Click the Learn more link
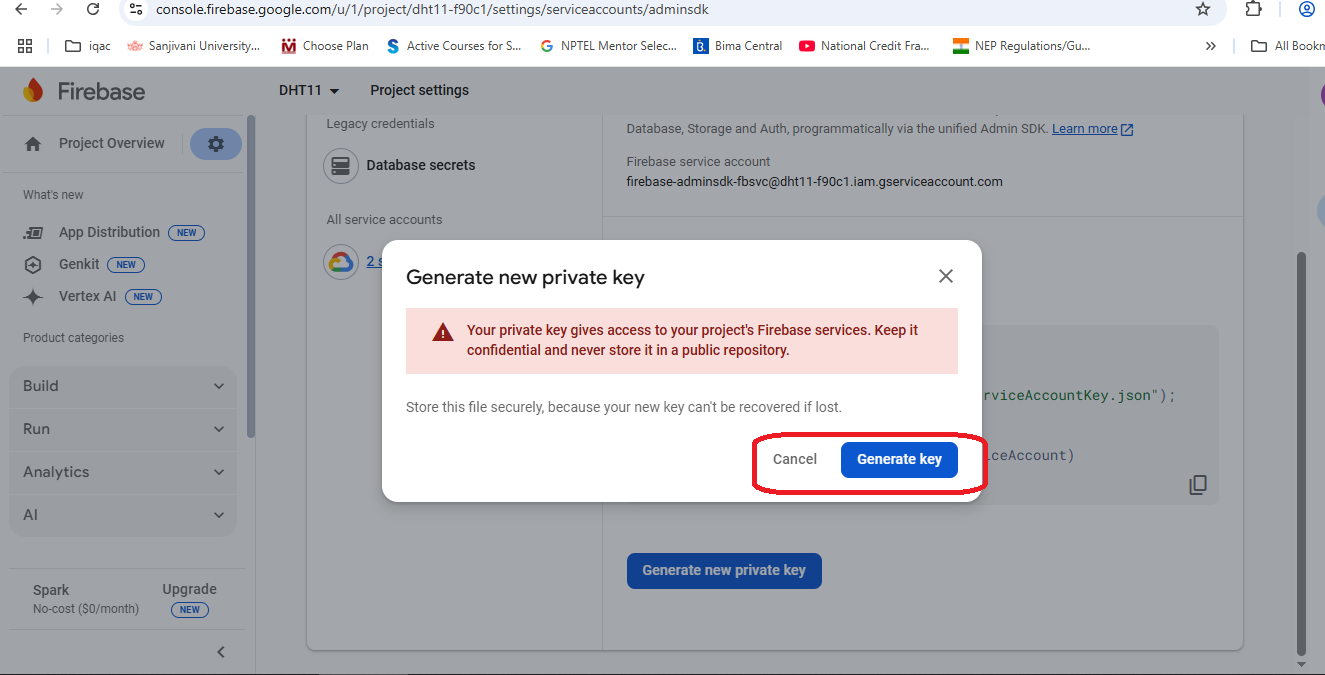This screenshot has width=1325, height=675. point(1084,129)
